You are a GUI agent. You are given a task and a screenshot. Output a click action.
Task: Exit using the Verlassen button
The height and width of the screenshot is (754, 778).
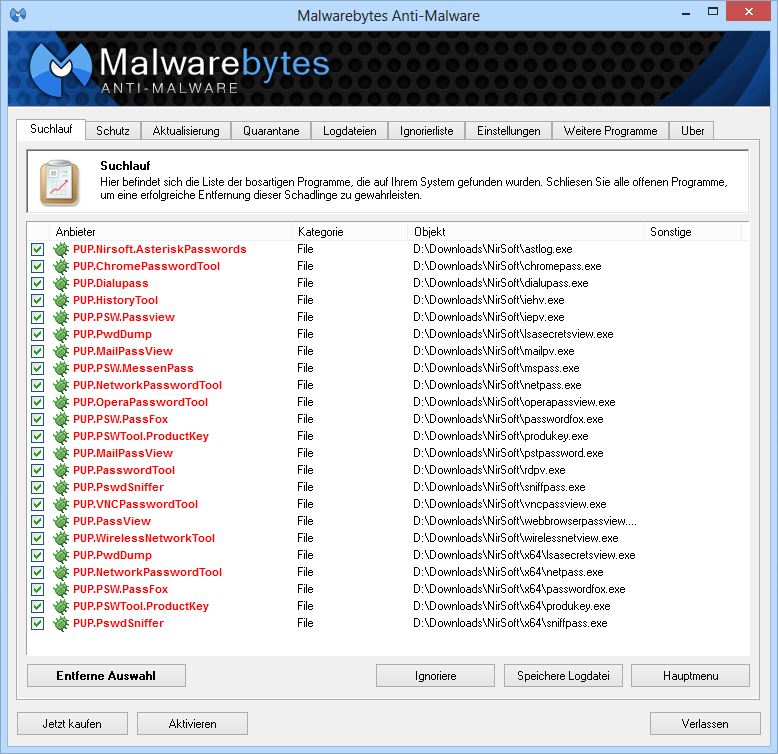pyautogui.click(x=705, y=724)
